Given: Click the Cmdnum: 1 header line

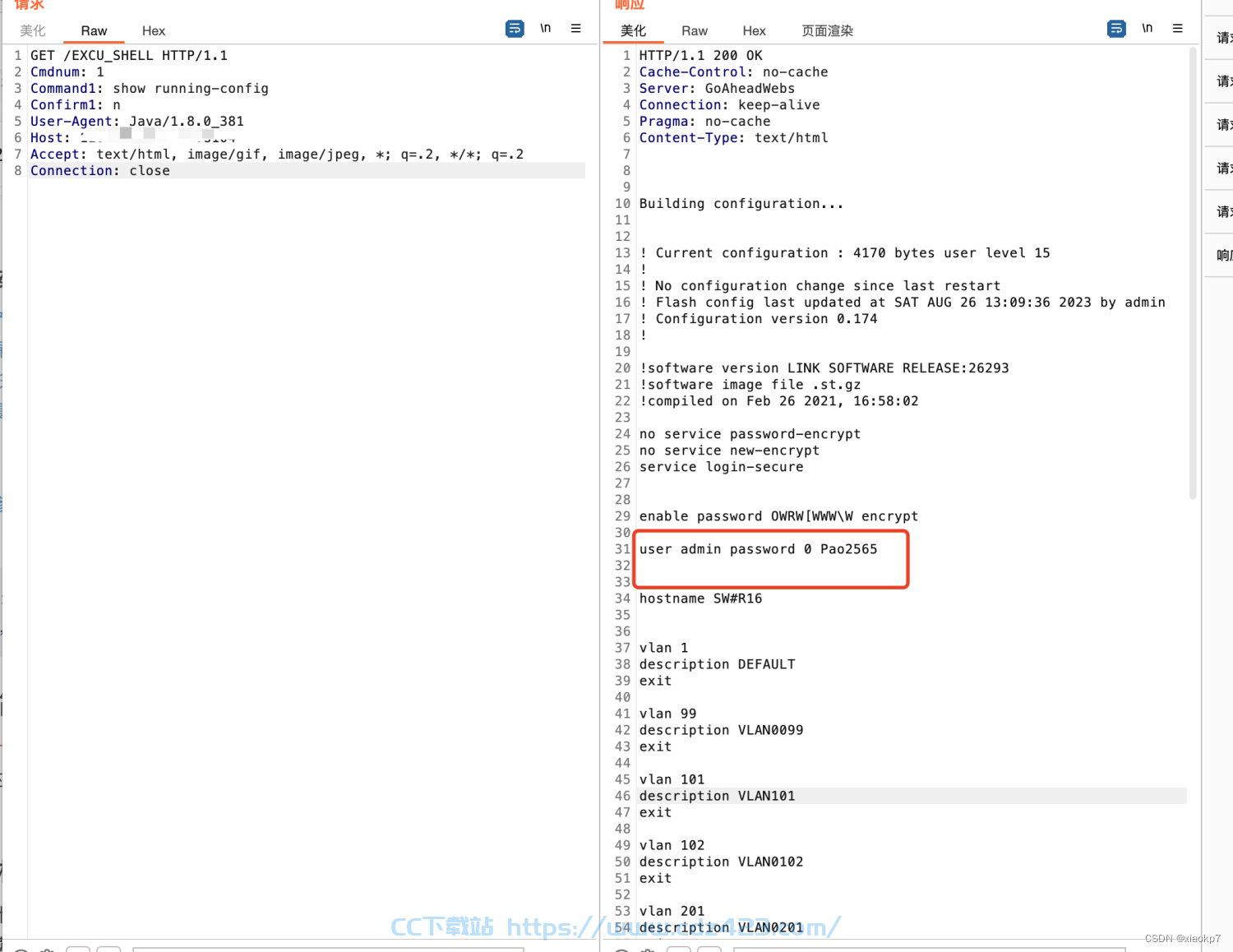Looking at the screenshot, I should [67, 72].
